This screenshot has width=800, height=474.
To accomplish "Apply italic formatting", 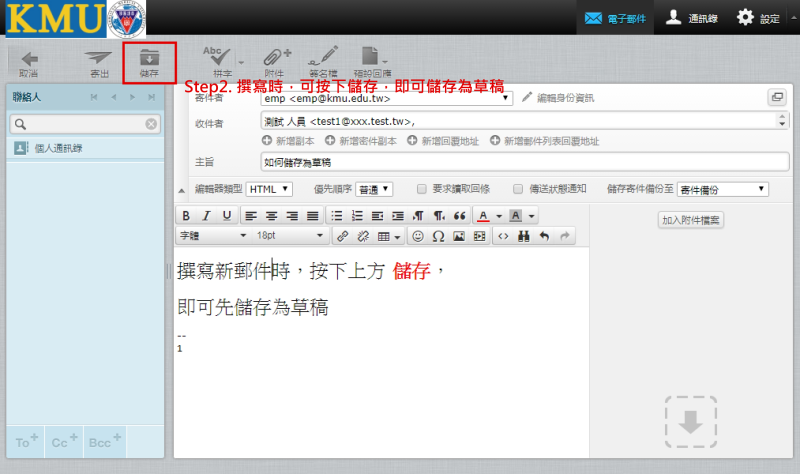I will [206, 216].
